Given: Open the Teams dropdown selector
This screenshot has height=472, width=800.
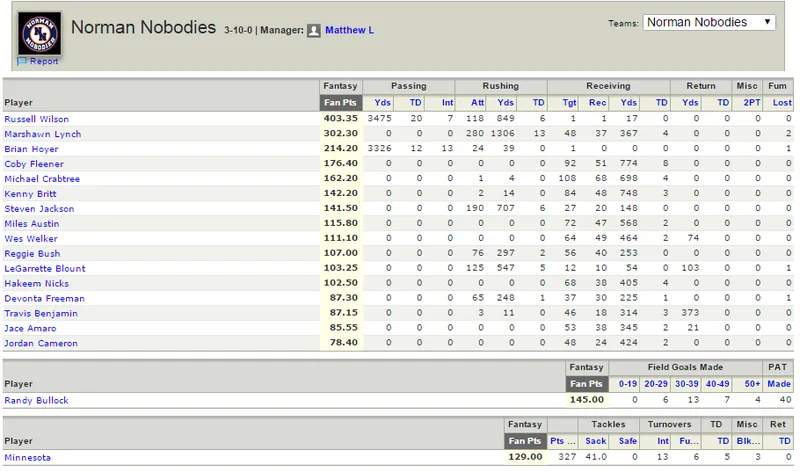Looking at the screenshot, I should point(709,22).
